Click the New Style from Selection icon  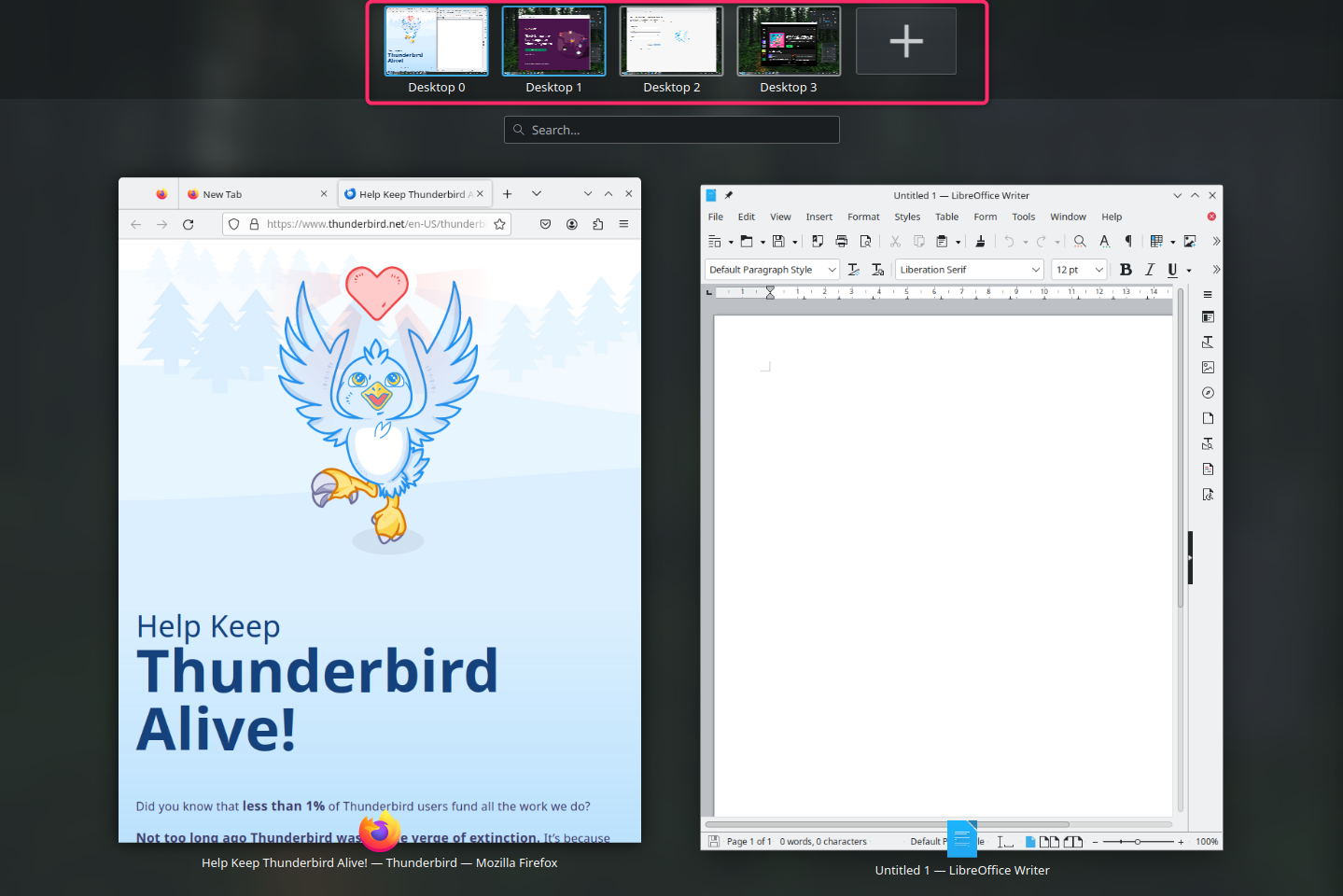coord(878,270)
